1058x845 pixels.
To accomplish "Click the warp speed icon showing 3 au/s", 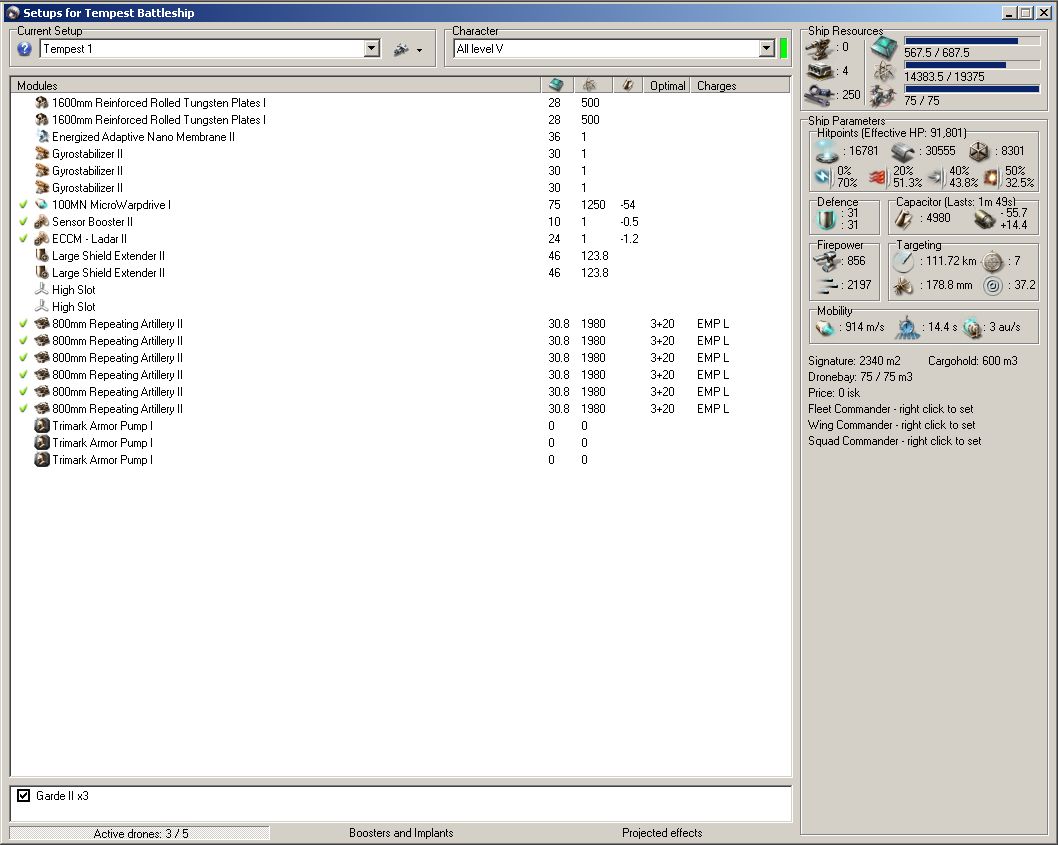I will click(972, 327).
